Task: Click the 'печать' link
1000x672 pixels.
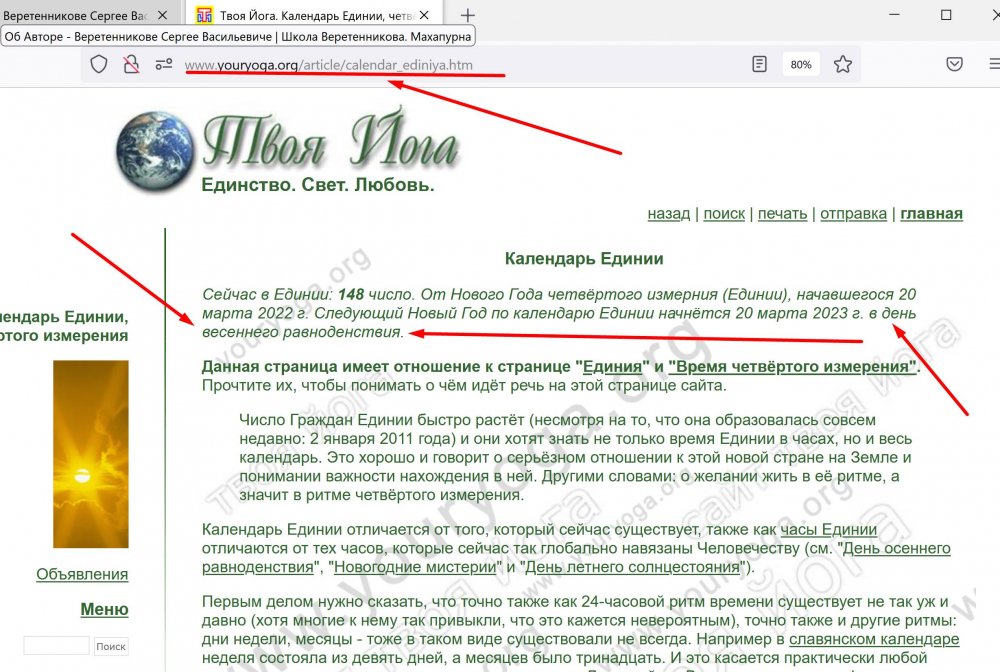Action: [782, 214]
